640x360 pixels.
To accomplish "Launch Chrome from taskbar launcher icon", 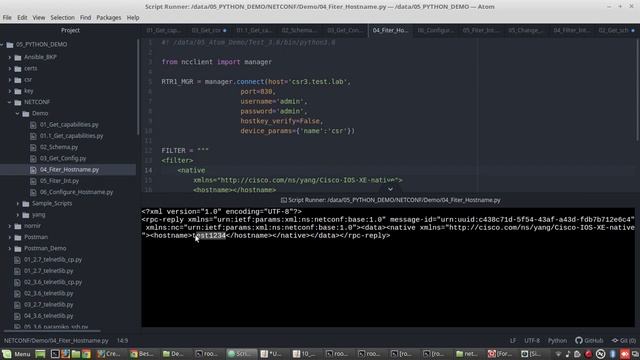I will [86, 353].
